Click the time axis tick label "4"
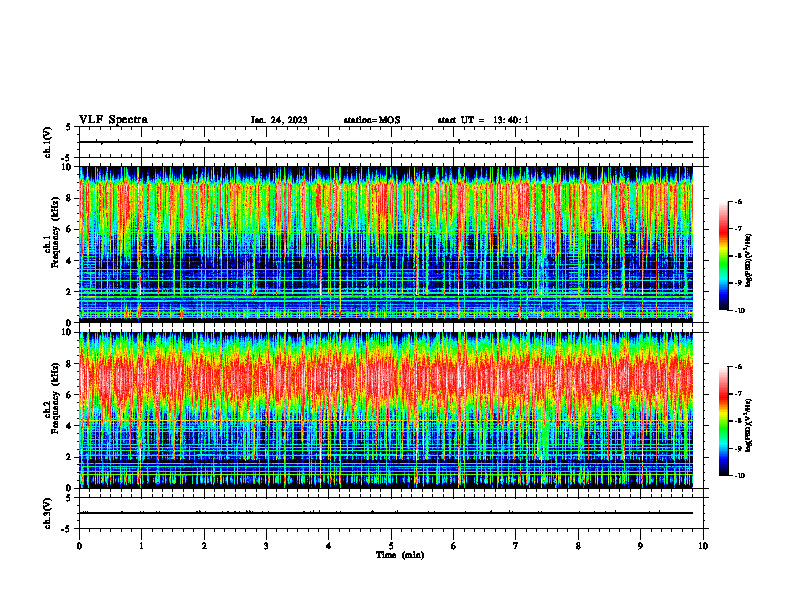The image size is (792, 612). coord(329,546)
